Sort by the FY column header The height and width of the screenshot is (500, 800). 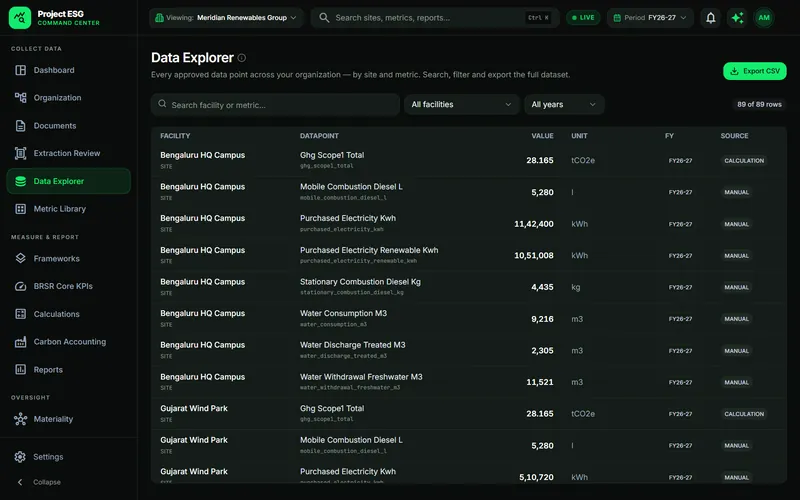[x=669, y=136]
